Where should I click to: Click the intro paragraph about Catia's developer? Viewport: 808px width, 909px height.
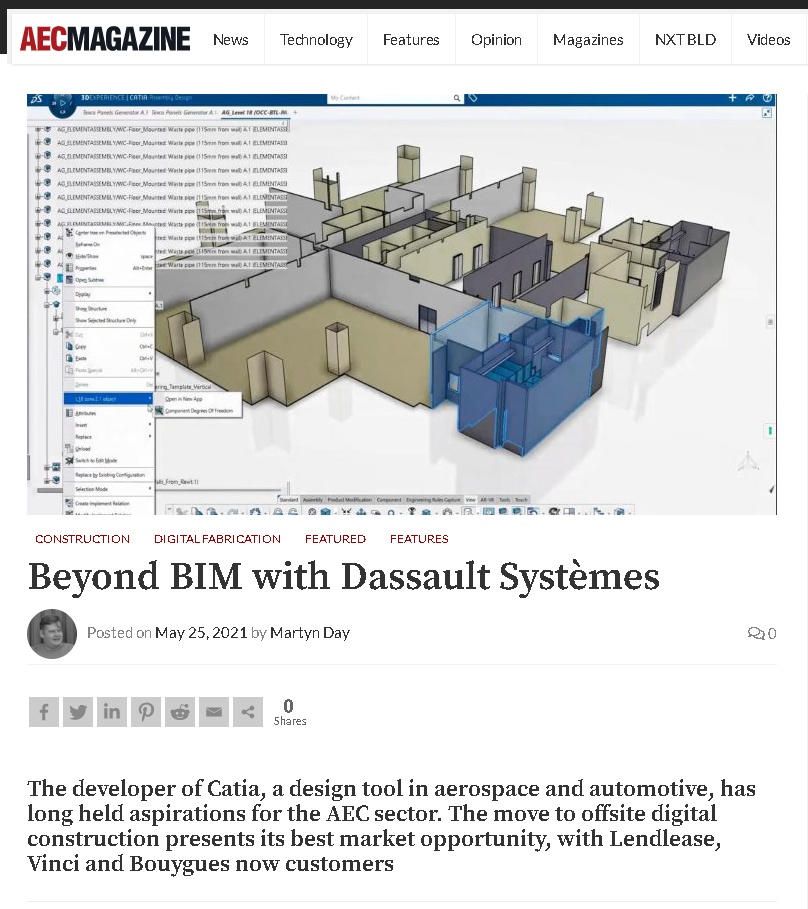coord(391,826)
